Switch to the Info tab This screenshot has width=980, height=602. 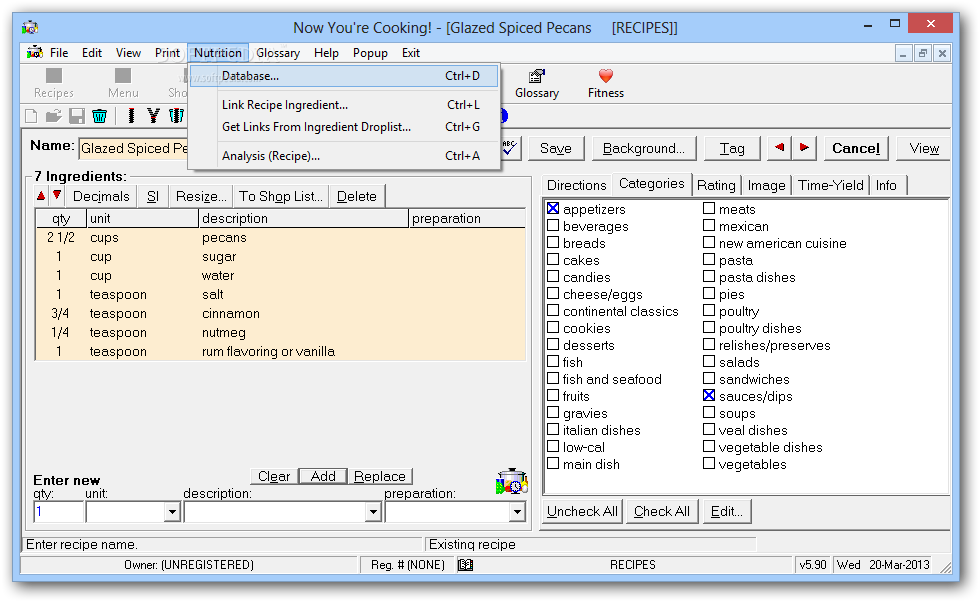[x=886, y=186]
